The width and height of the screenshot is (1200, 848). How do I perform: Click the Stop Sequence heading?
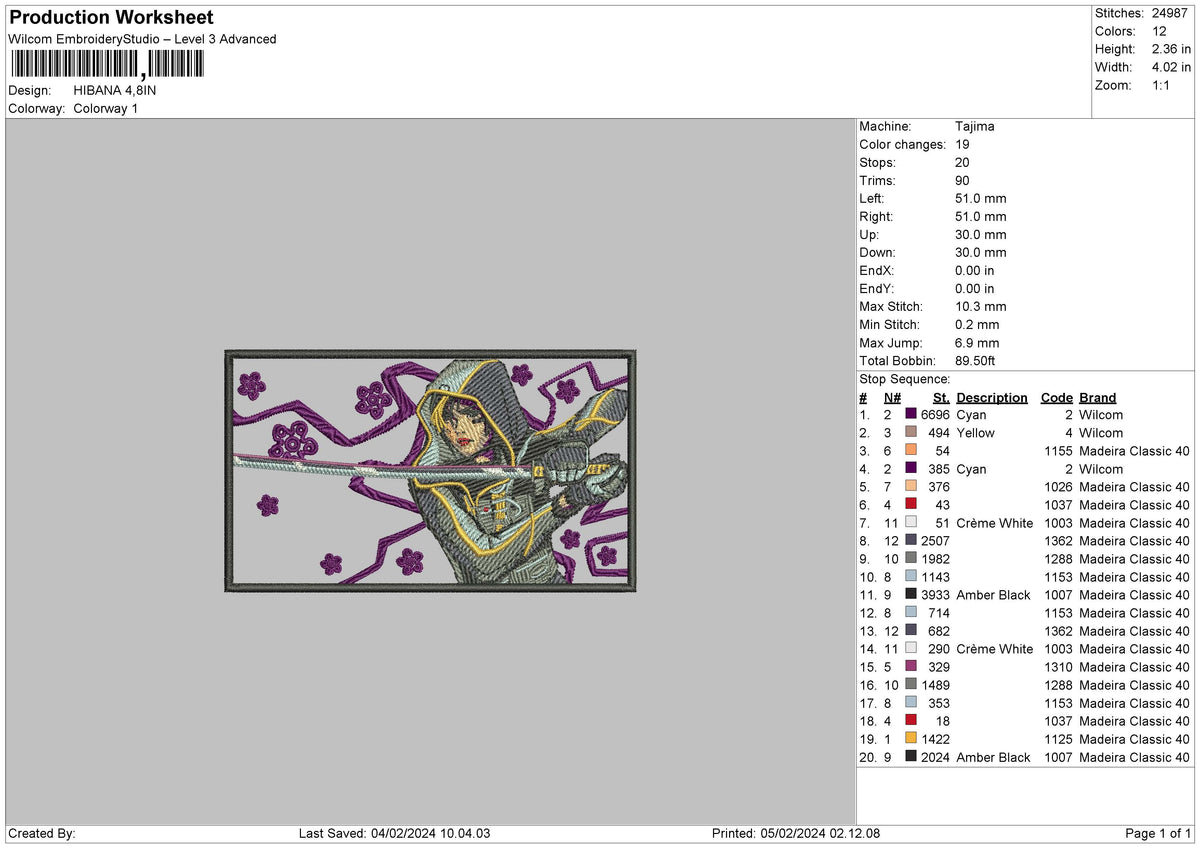(904, 379)
